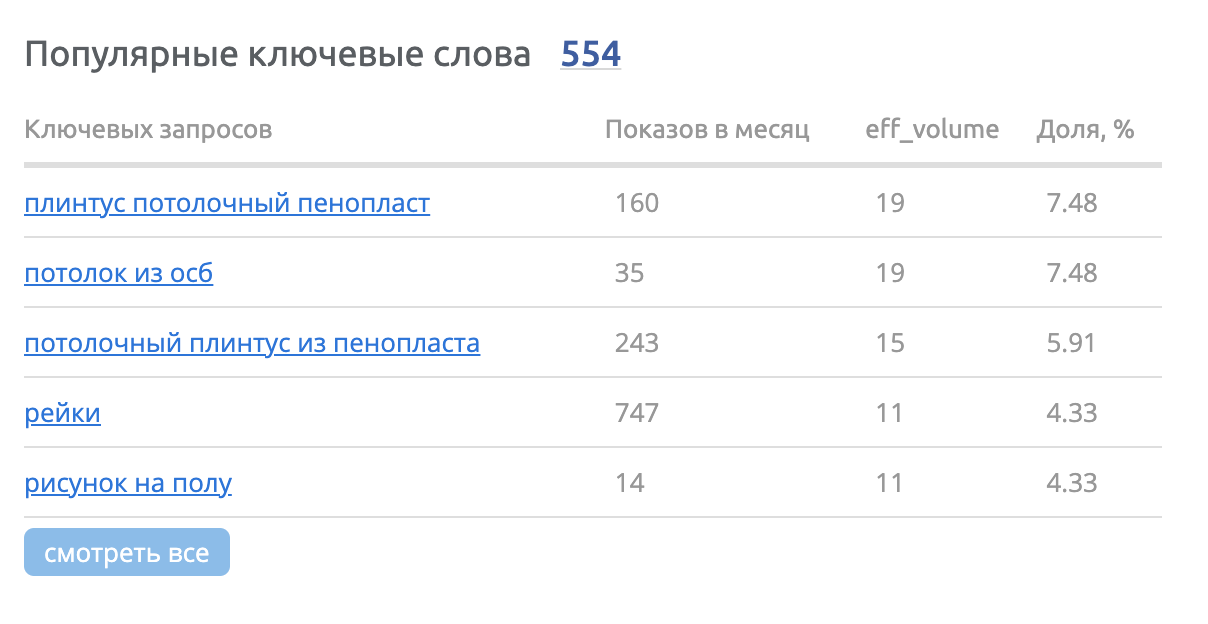Click the eff_volume value 15
Viewport: 1208px width, 624px height.
890,344
